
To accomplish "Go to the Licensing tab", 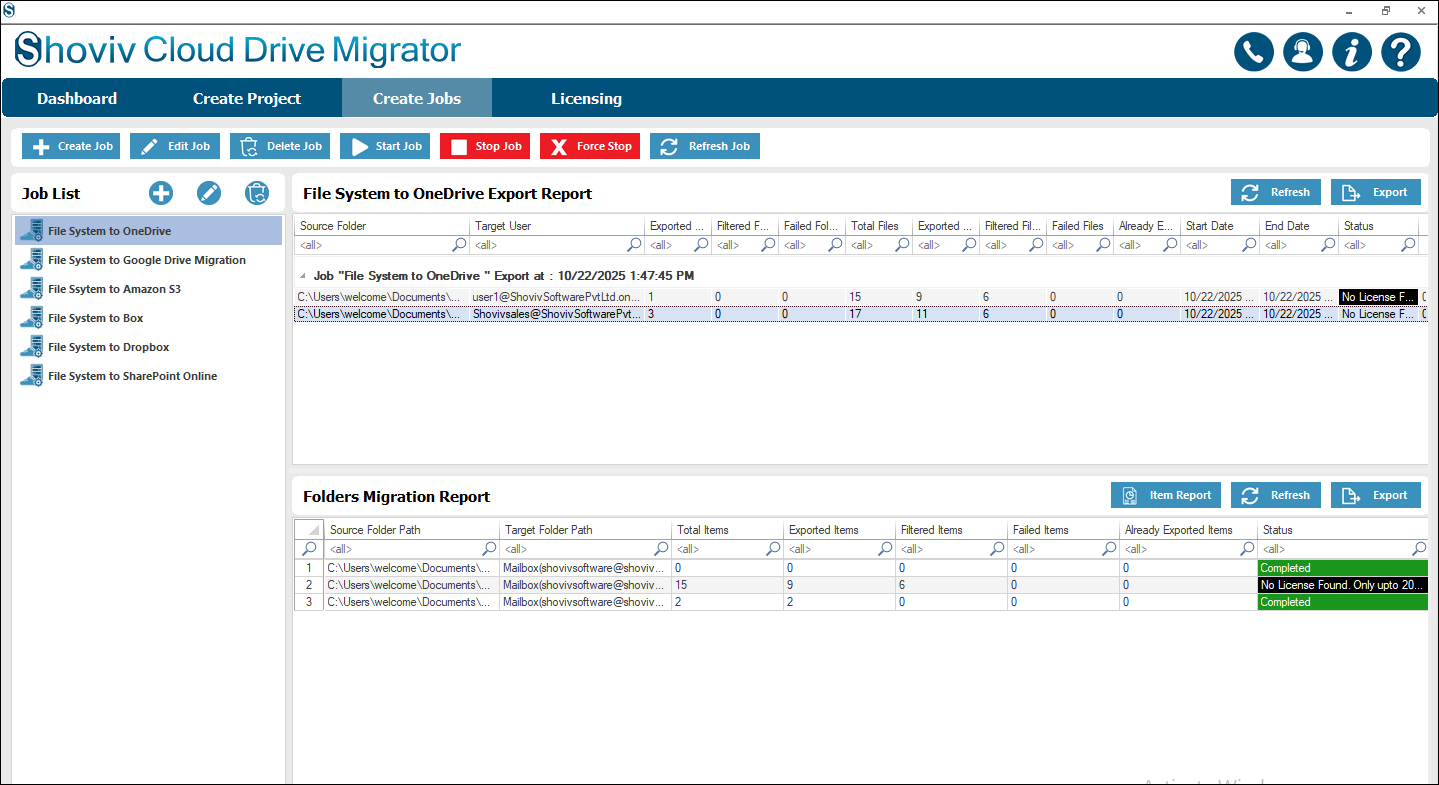I will pos(586,98).
